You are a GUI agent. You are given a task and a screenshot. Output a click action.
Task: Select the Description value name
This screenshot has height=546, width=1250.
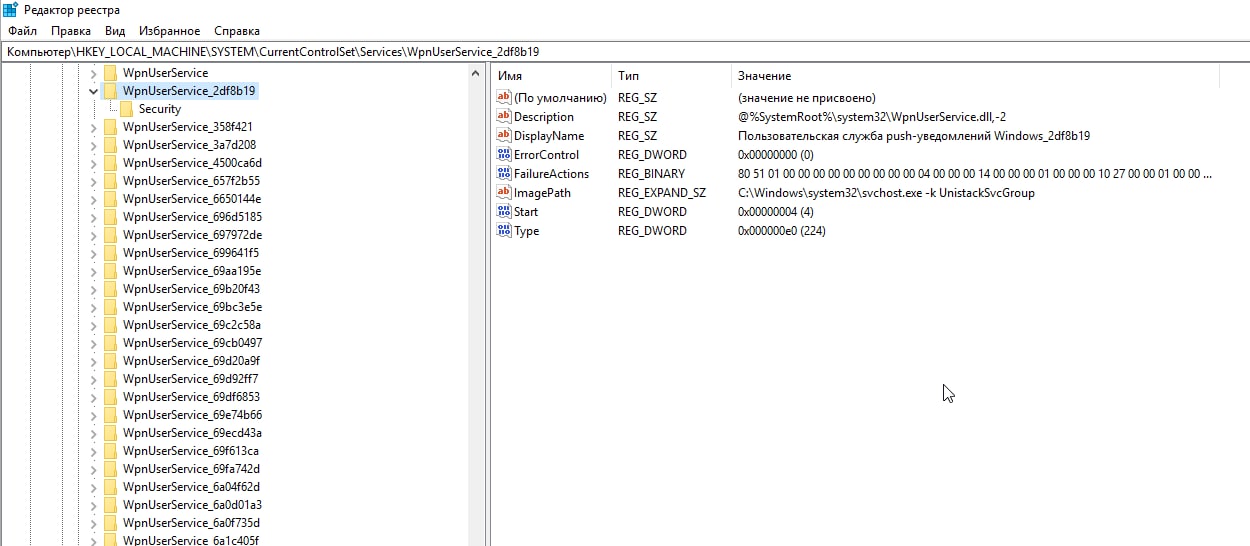click(544, 117)
